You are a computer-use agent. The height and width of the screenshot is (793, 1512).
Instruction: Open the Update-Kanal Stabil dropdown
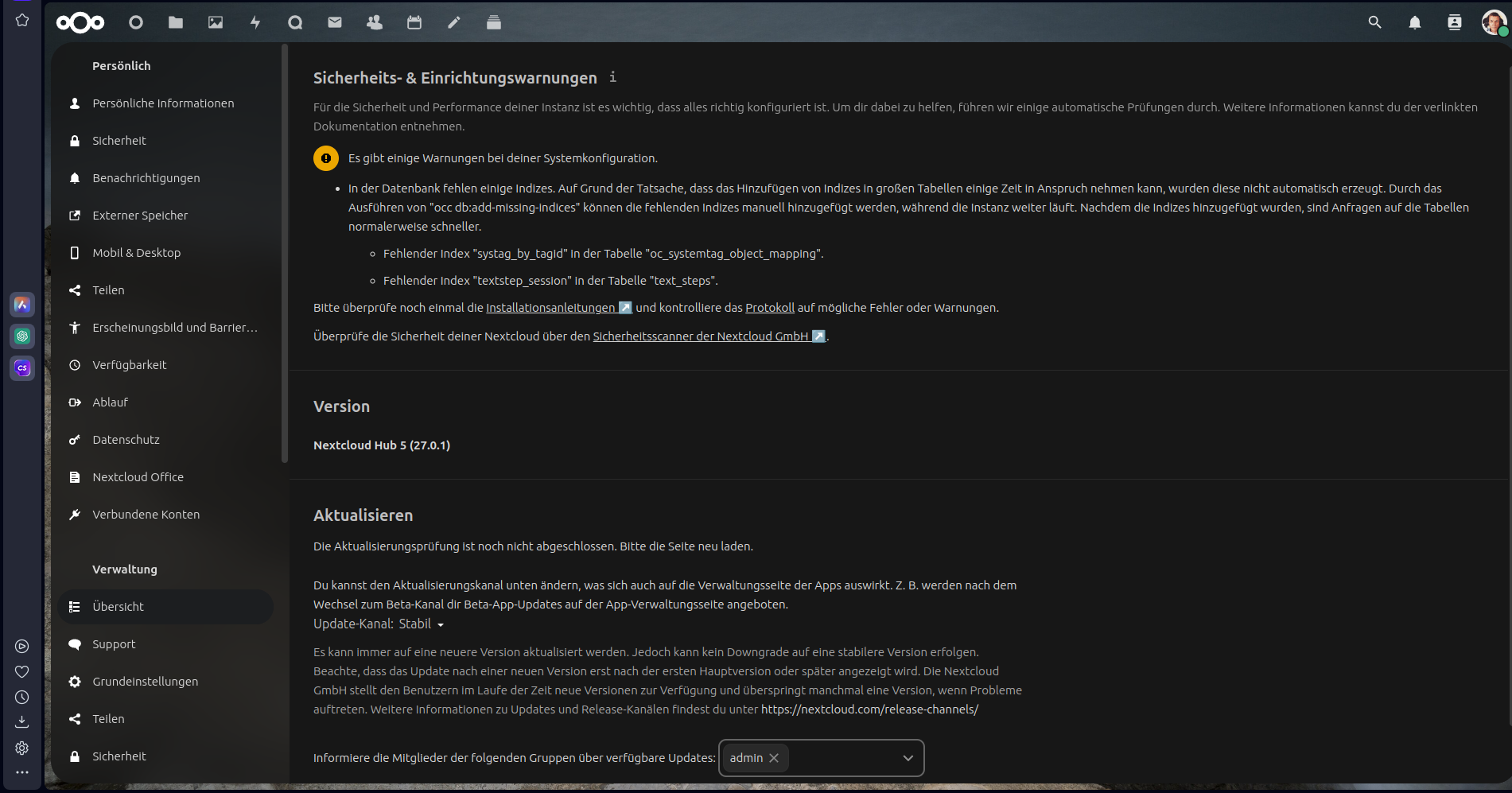[x=422, y=624]
